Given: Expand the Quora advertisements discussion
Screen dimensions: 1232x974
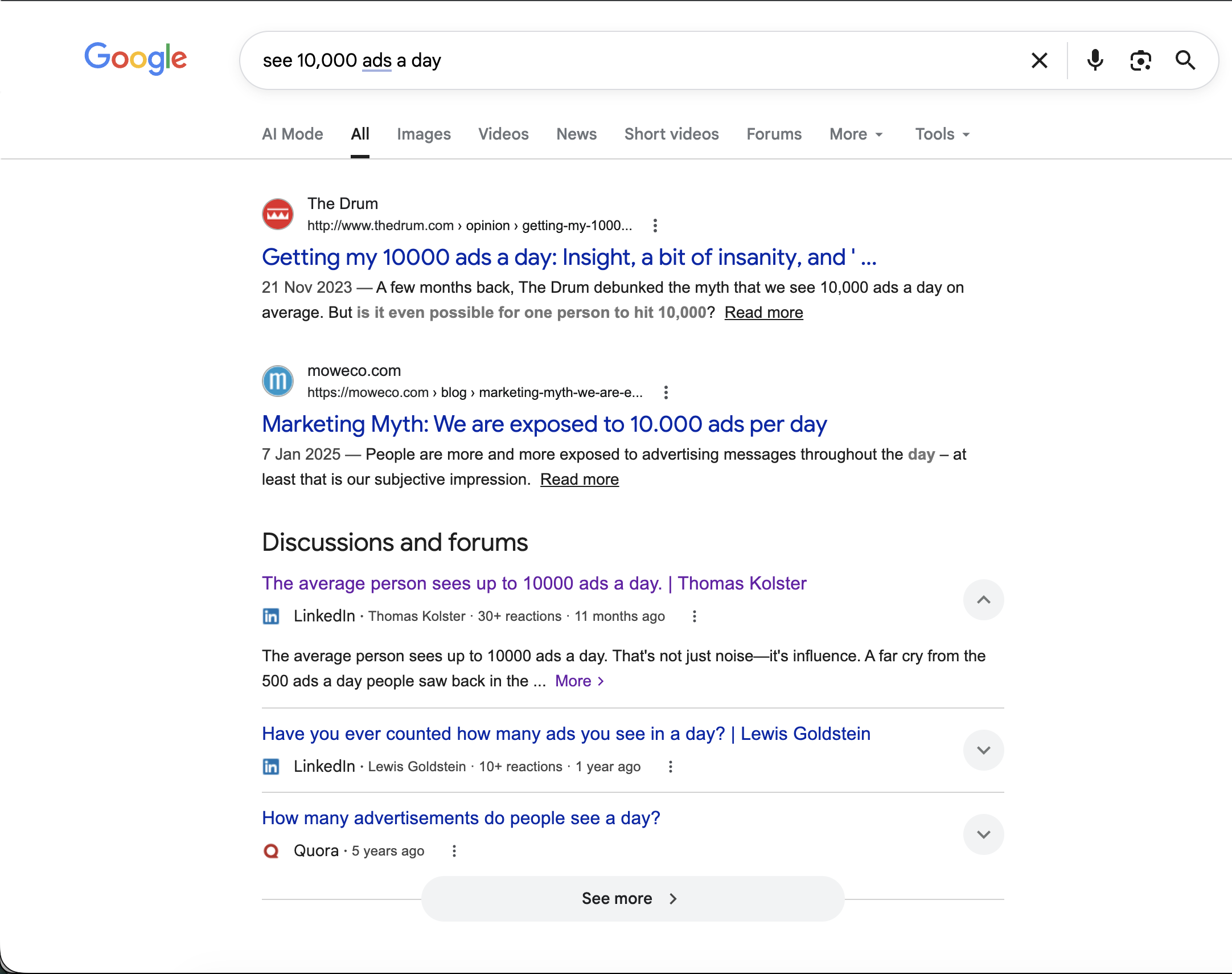Looking at the screenshot, I should tap(983, 835).
